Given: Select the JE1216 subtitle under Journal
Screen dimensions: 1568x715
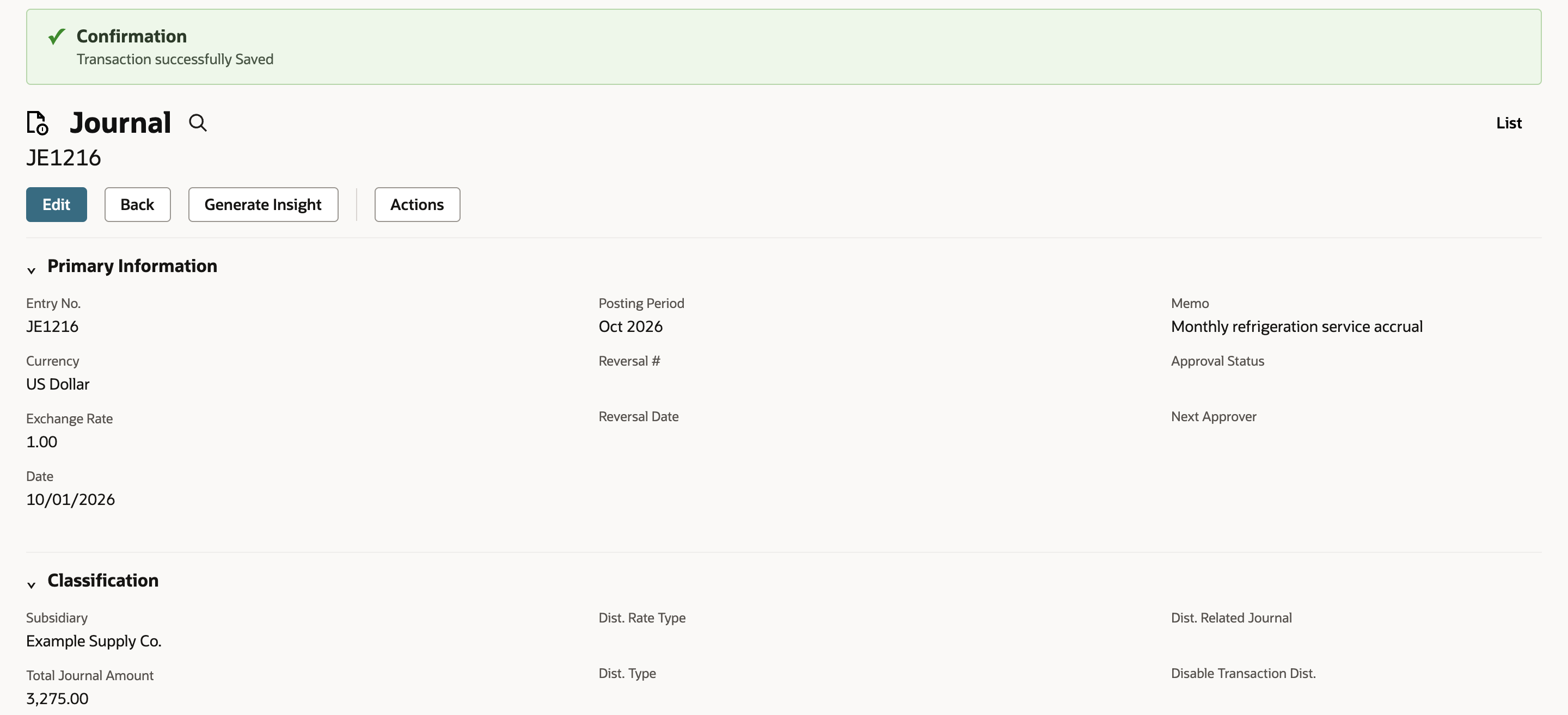Looking at the screenshot, I should point(64,158).
